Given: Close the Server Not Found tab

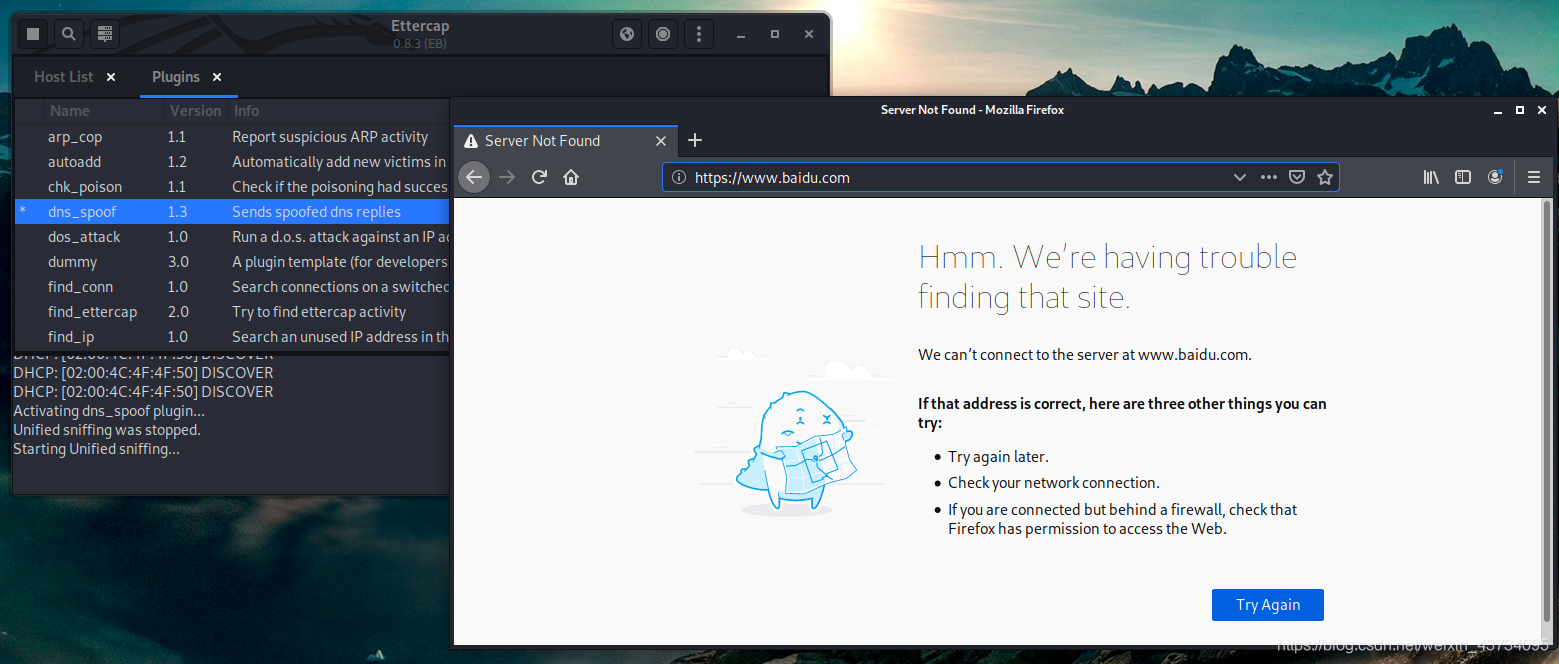Looking at the screenshot, I should coord(660,141).
